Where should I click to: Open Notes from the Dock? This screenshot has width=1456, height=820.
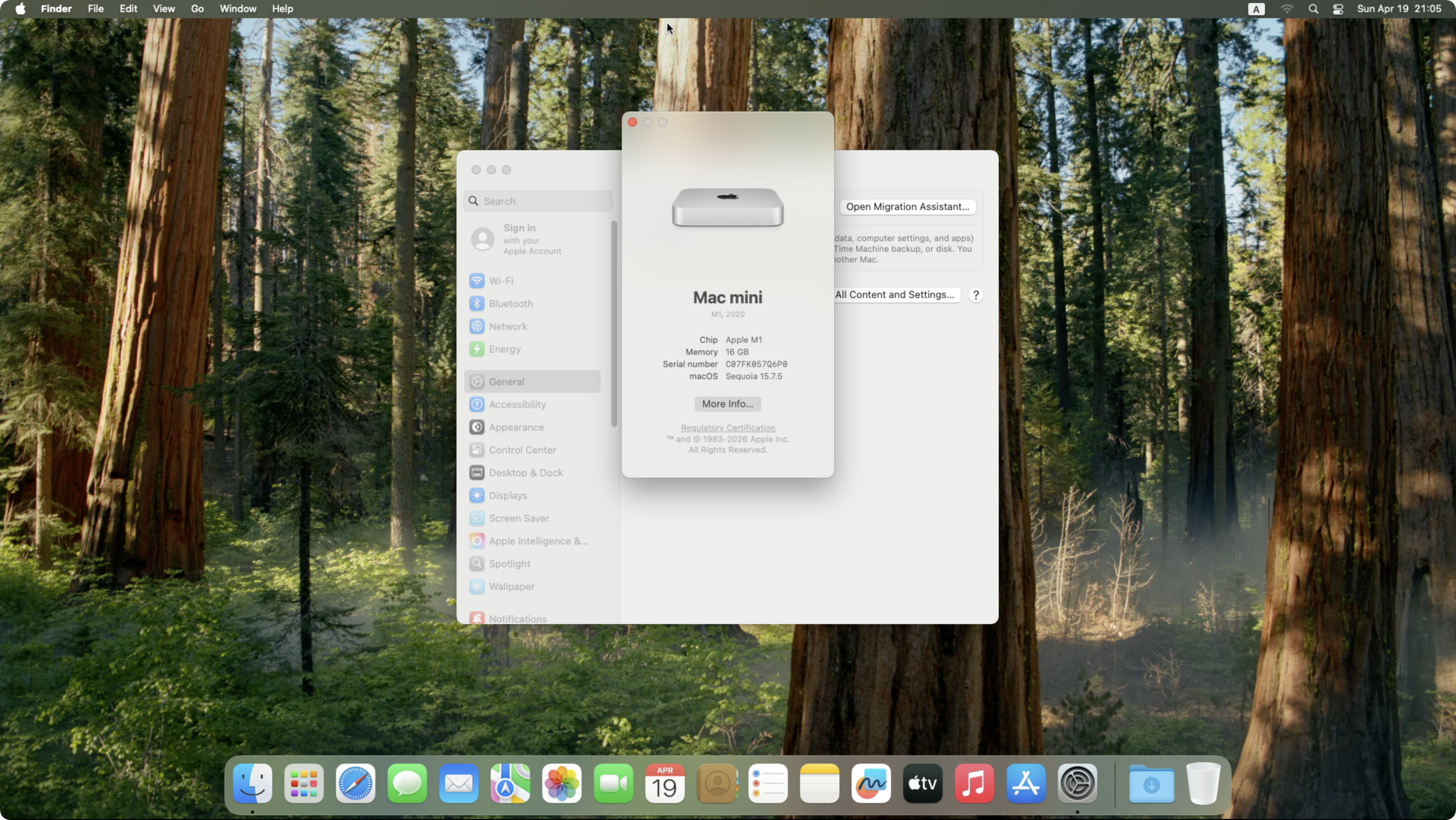(x=820, y=783)
